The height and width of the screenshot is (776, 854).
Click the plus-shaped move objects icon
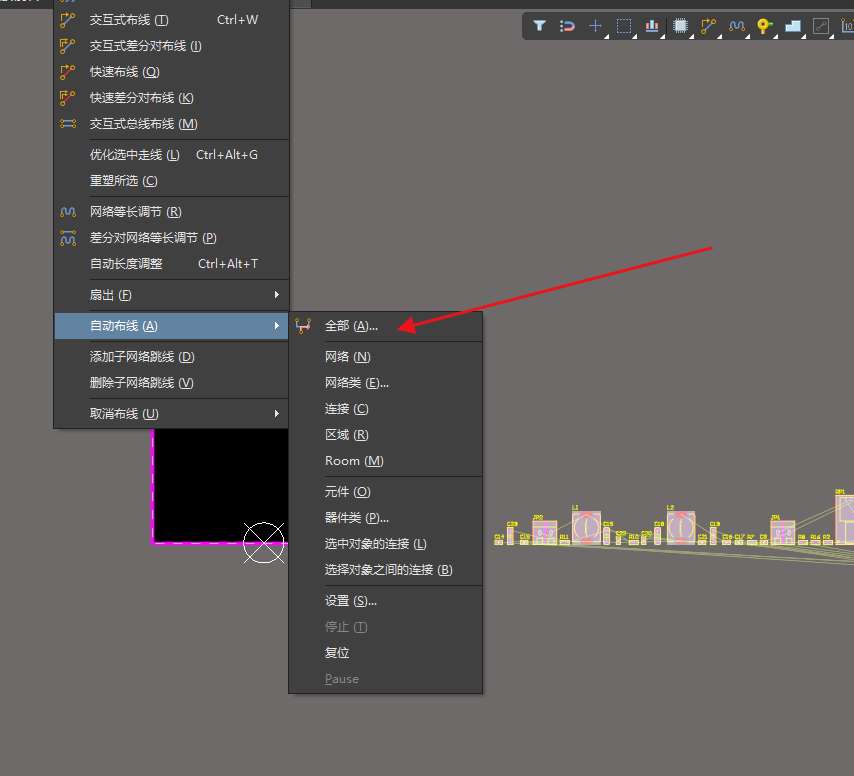595,26
